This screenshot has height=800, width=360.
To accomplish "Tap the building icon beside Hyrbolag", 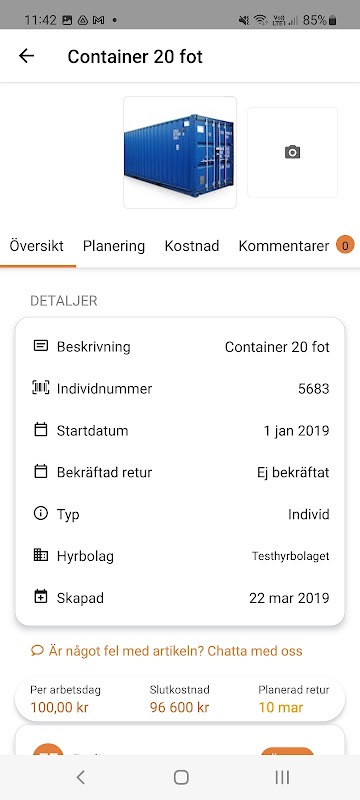I will (x=41, y=555).
